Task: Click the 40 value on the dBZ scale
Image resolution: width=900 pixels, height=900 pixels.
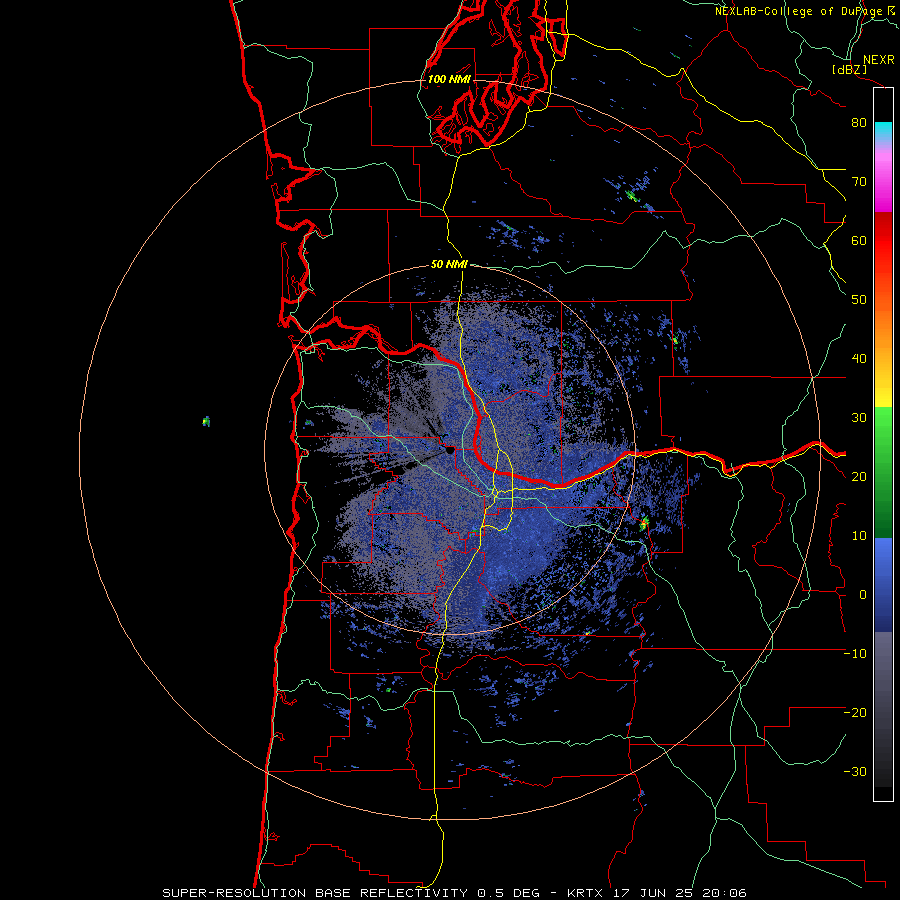Action: pyautogui.click(x=859, y=359)
